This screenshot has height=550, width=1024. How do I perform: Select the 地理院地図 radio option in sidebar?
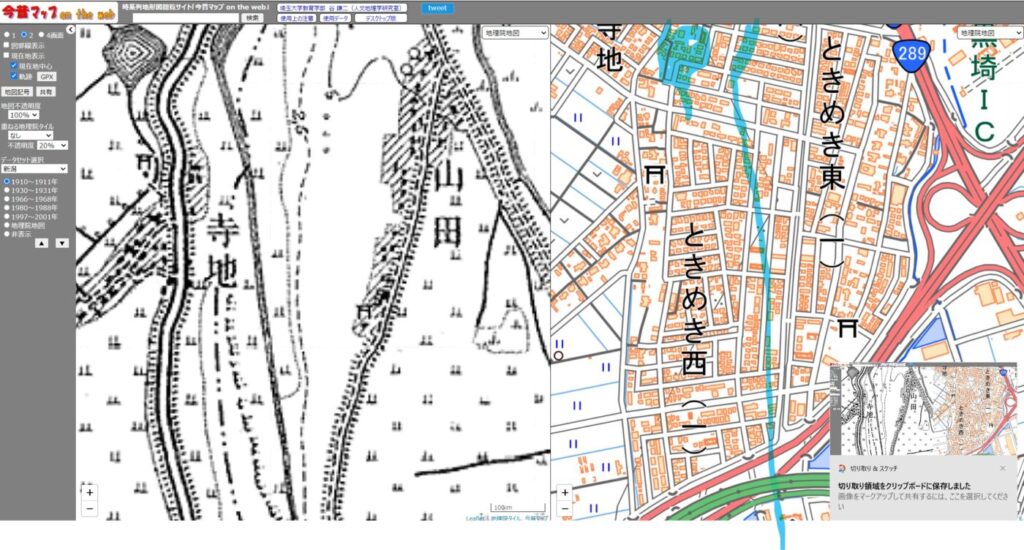point(7,225)
